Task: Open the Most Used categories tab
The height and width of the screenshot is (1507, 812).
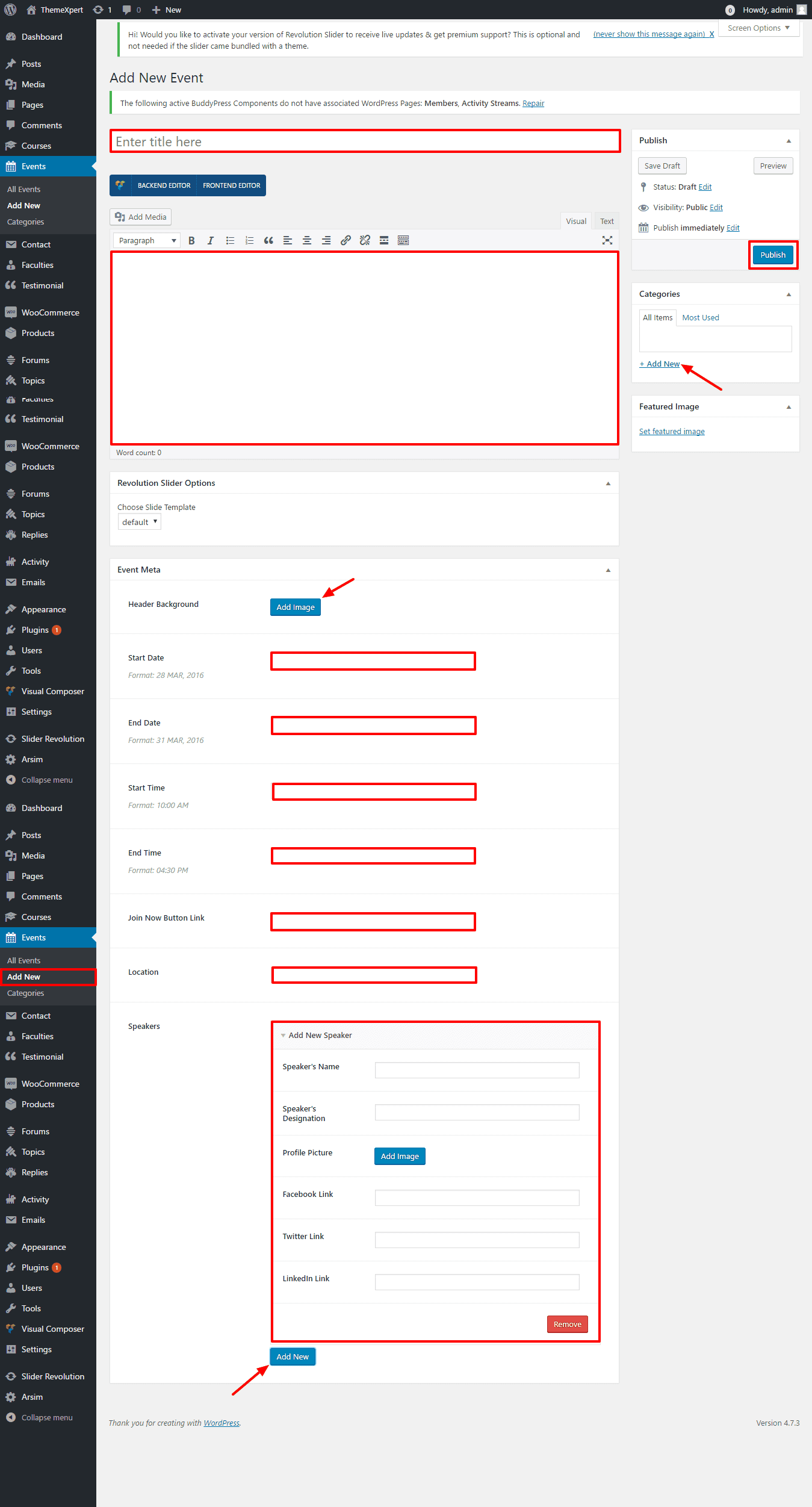Action: click(x=701, y=318)
